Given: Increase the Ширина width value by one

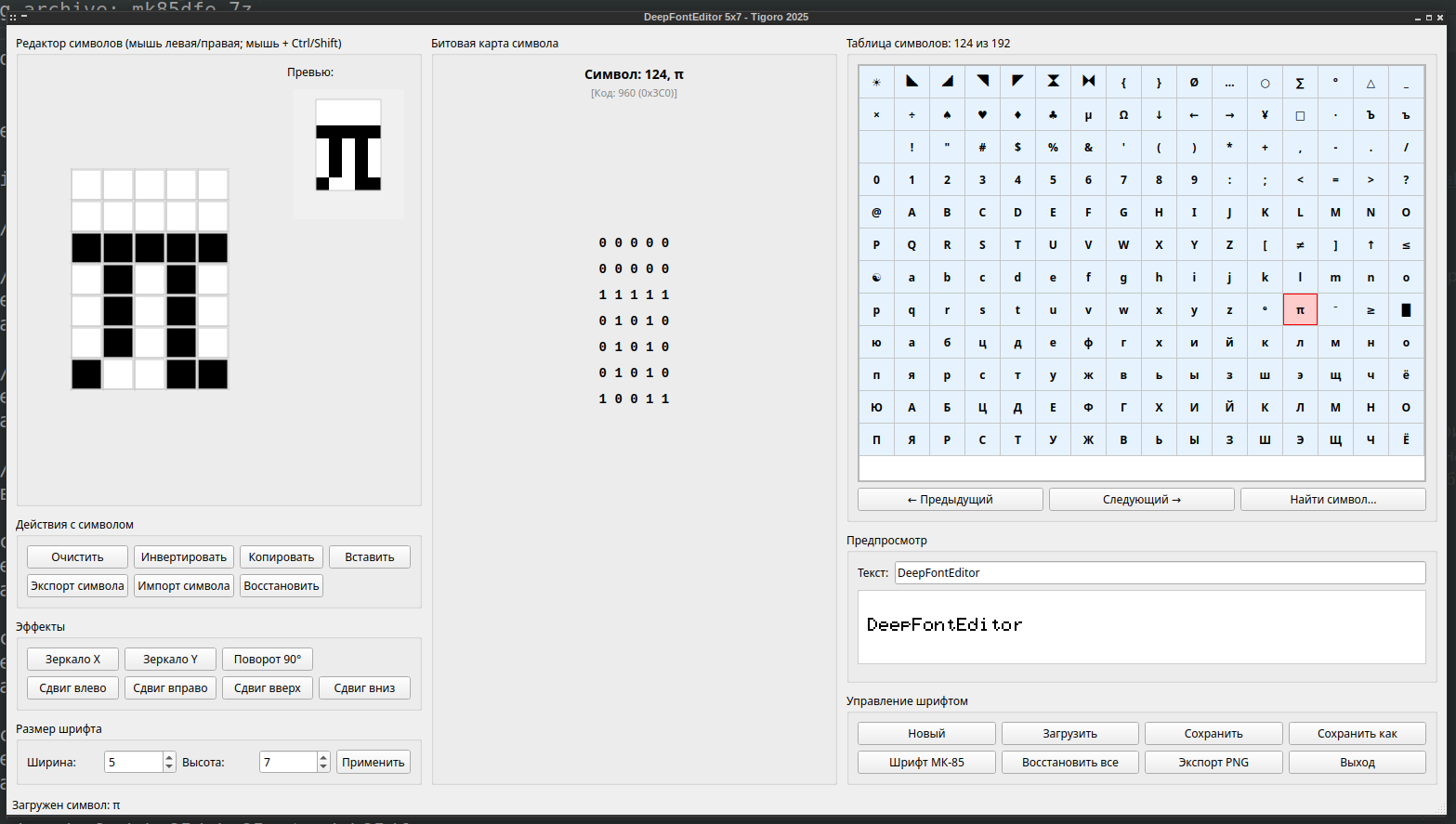Looking at the screenshot, I should [x=169, y=757].
